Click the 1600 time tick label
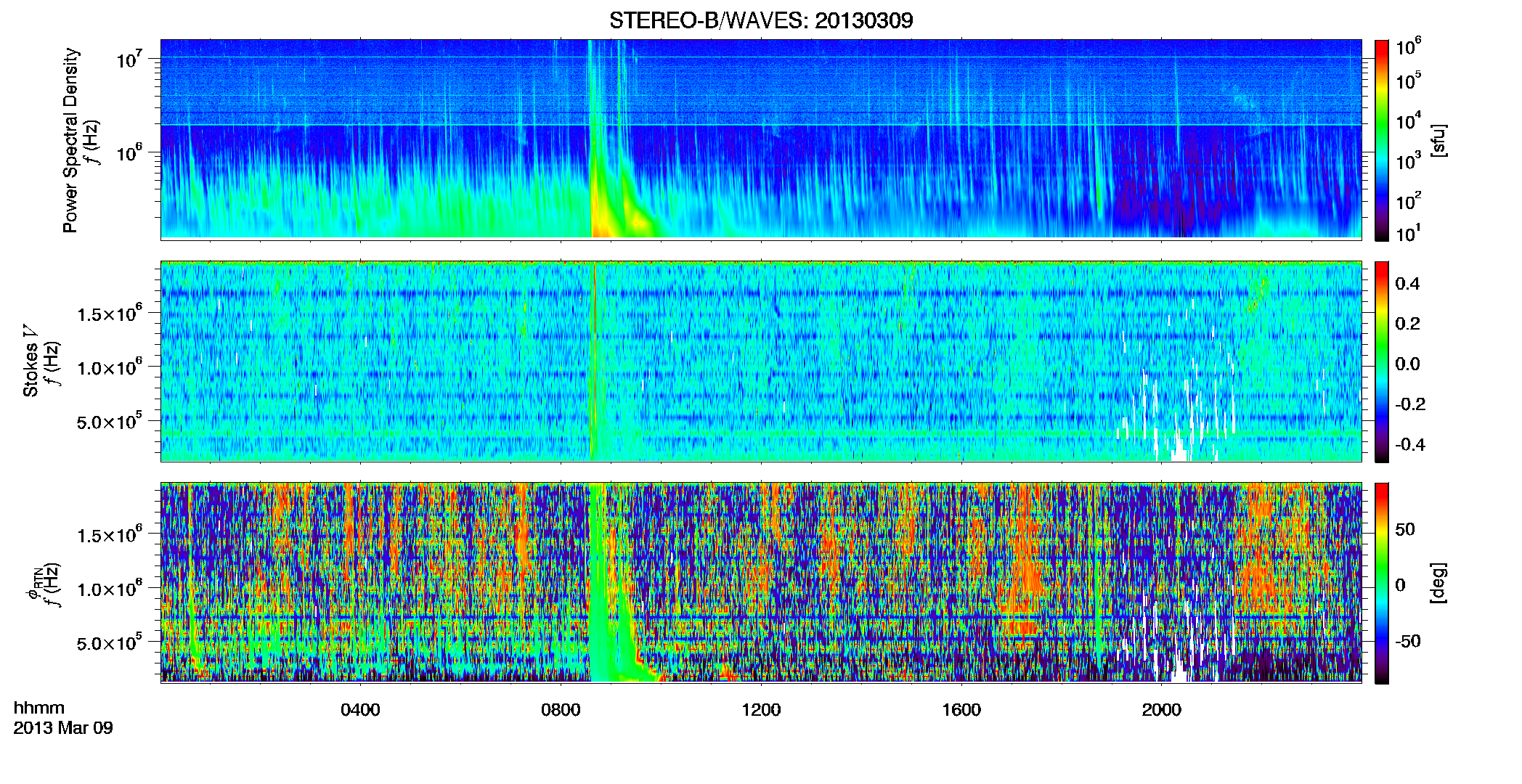This screenshot has height=784, width=1522. (x=961, y=710)
